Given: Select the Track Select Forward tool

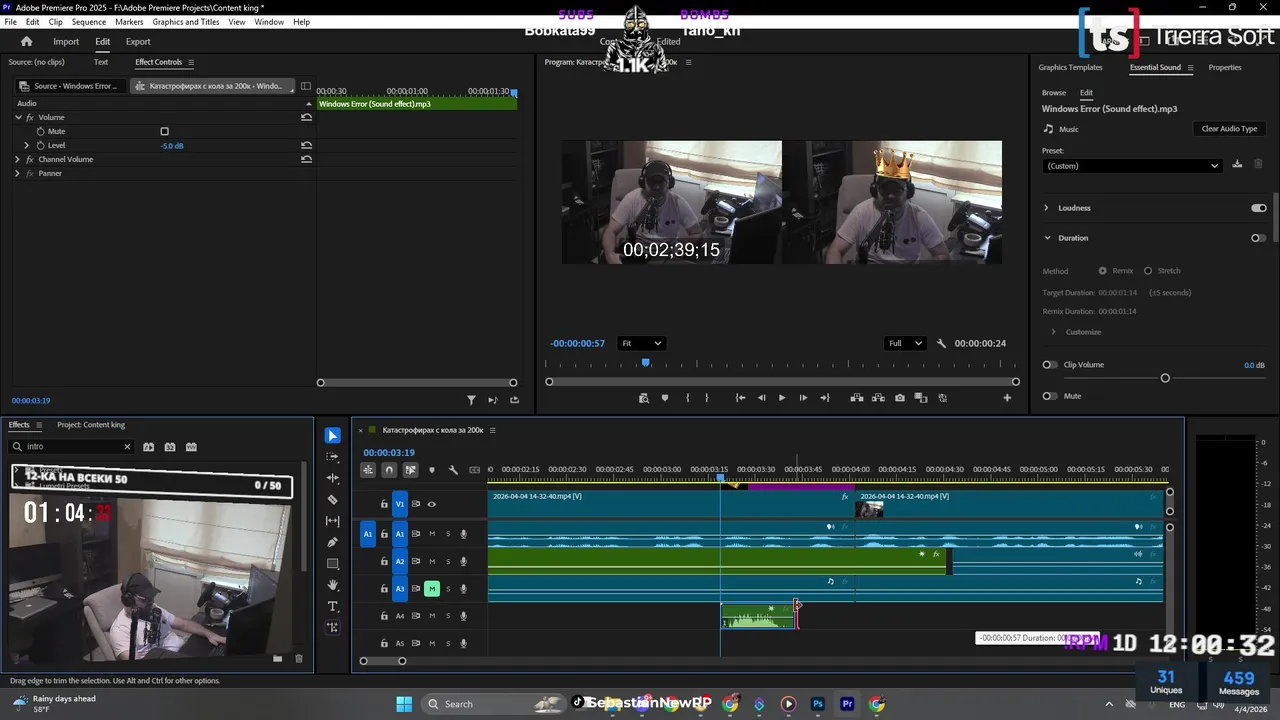Looking at the screenshot, I should [333, 457].
